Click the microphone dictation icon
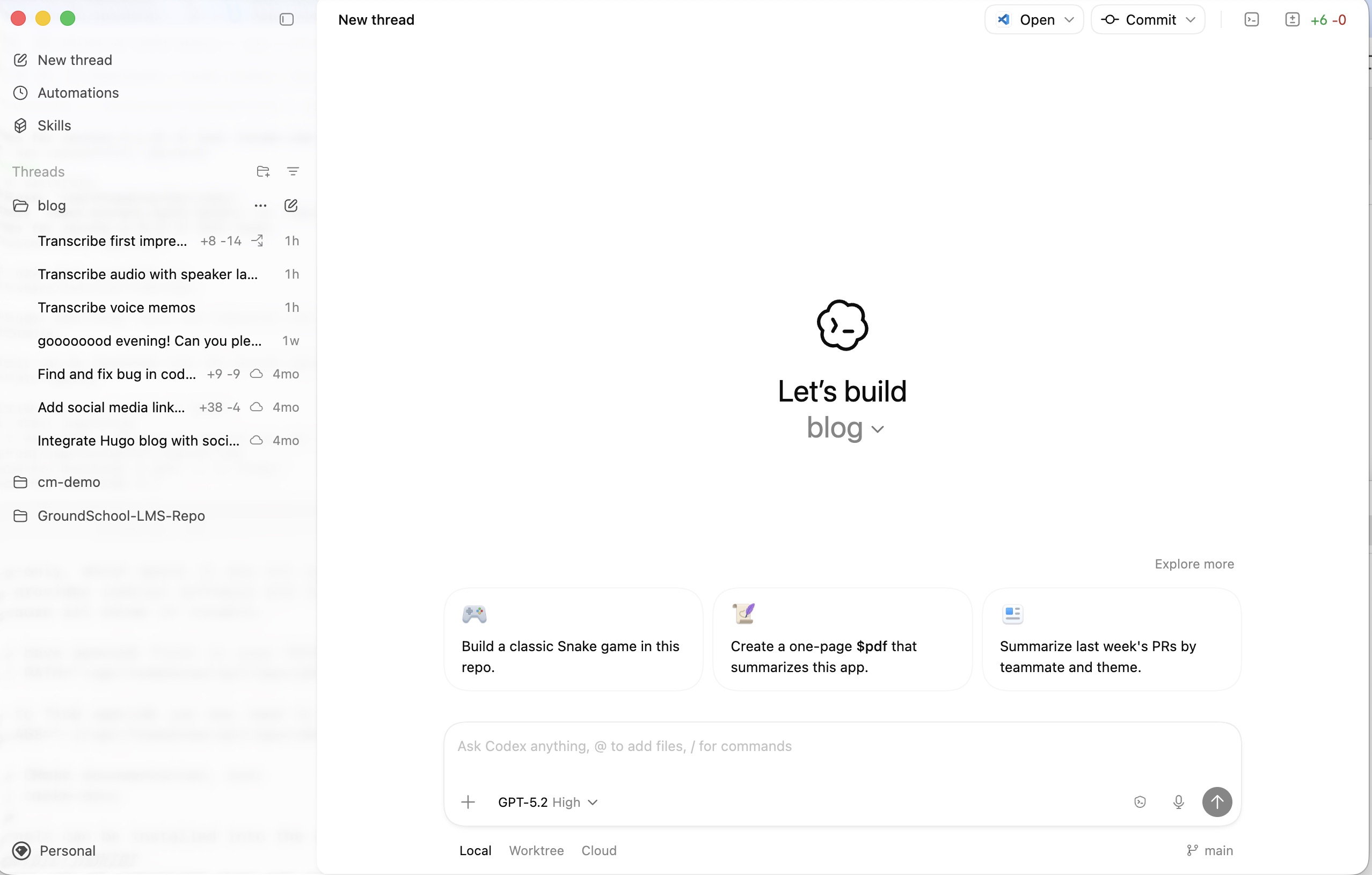Screen dimensions: 1372x875 click(x=1178, y=802)
